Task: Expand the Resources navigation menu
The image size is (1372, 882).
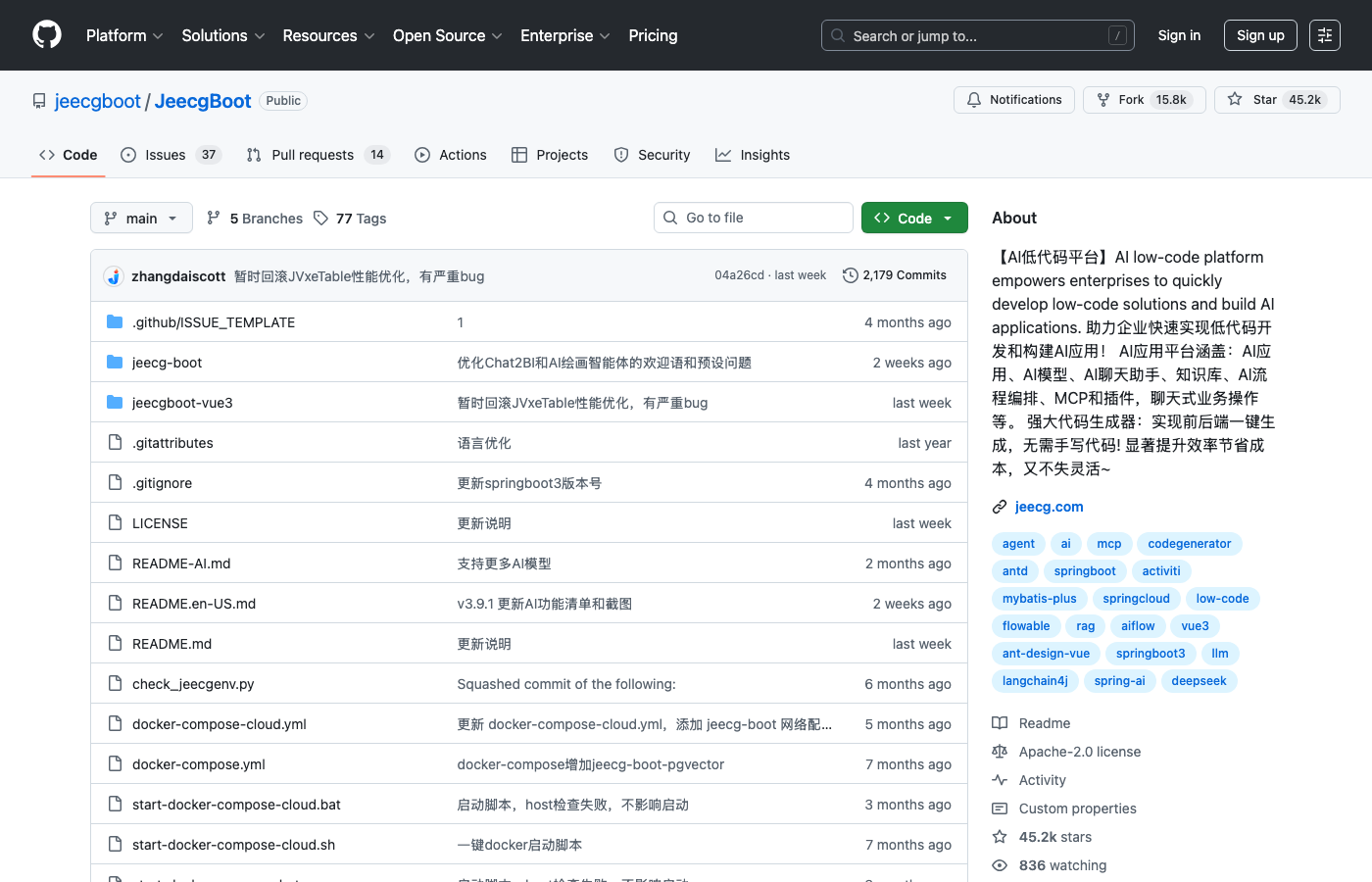Action: click(x=328, y=35)
